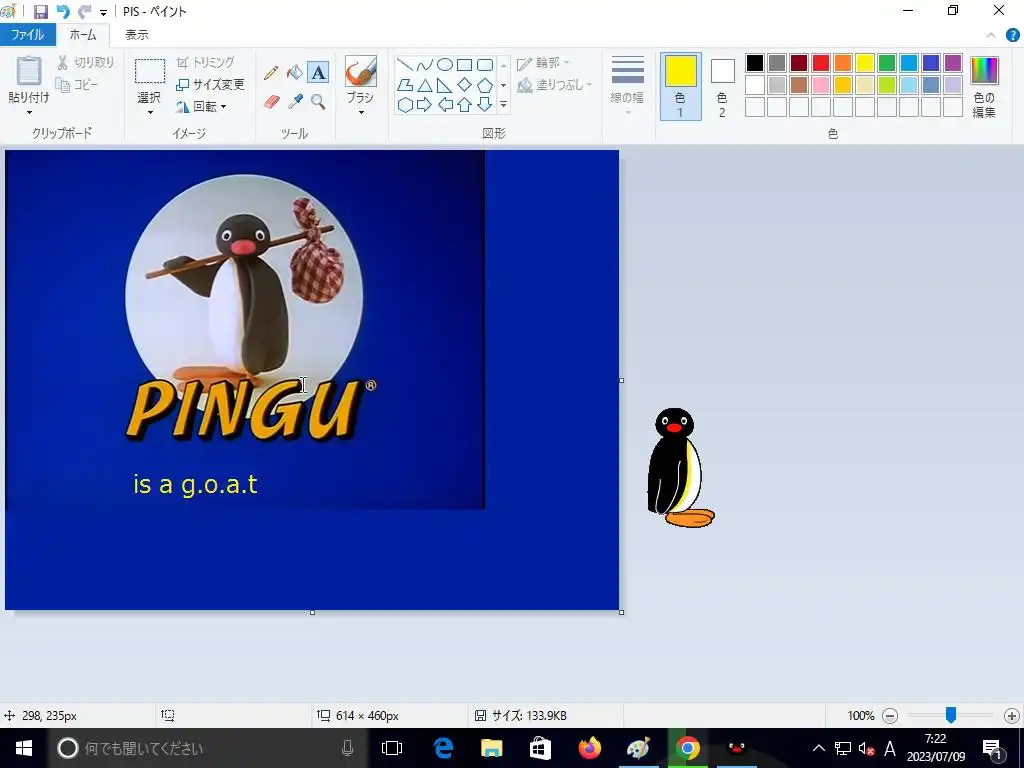The width and height of the screenshot is (1024, 768).
Task: Choose the Hexagon shape
Action: click(x=405, y=104)
